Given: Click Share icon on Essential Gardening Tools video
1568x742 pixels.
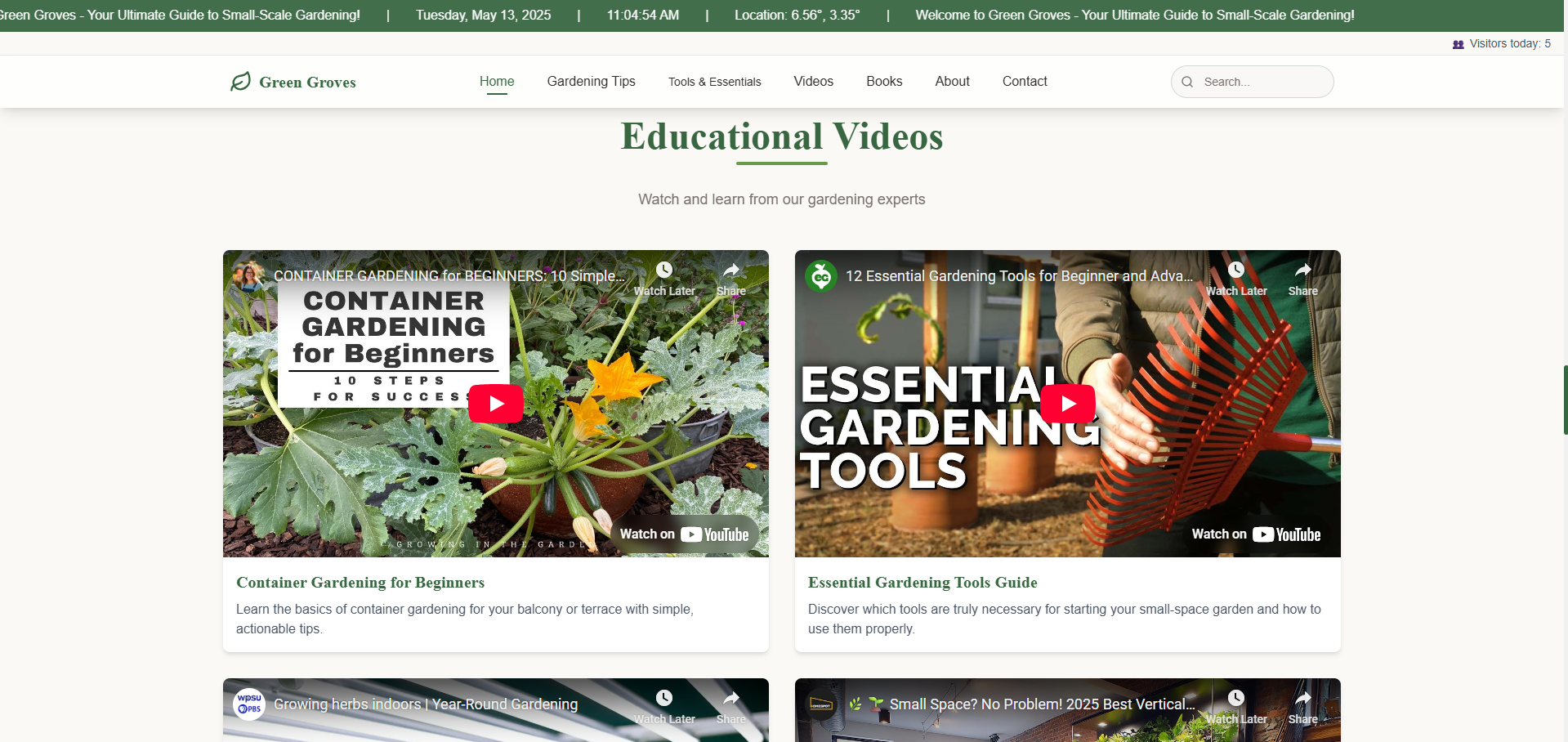Looking at the screenshot, I should pyautogui.click(x=1302, y=270).
